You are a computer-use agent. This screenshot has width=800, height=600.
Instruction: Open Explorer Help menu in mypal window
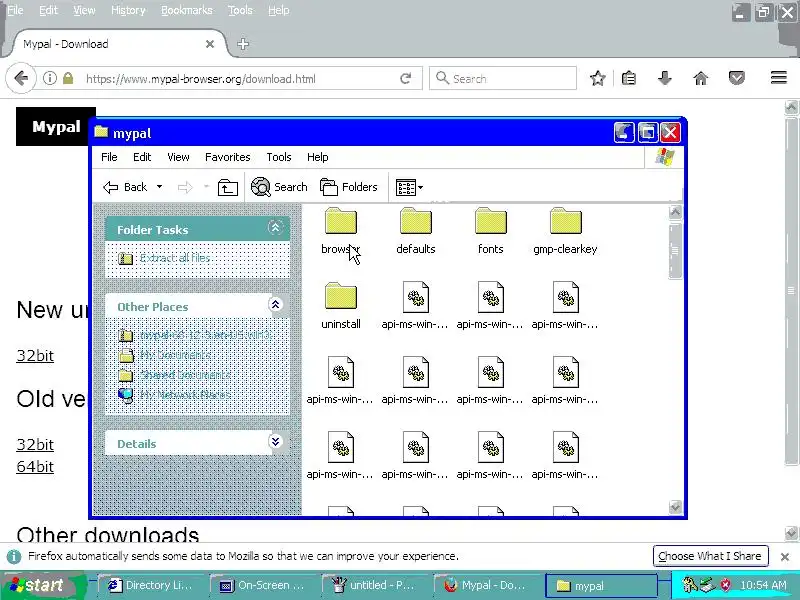coord(317,157)
